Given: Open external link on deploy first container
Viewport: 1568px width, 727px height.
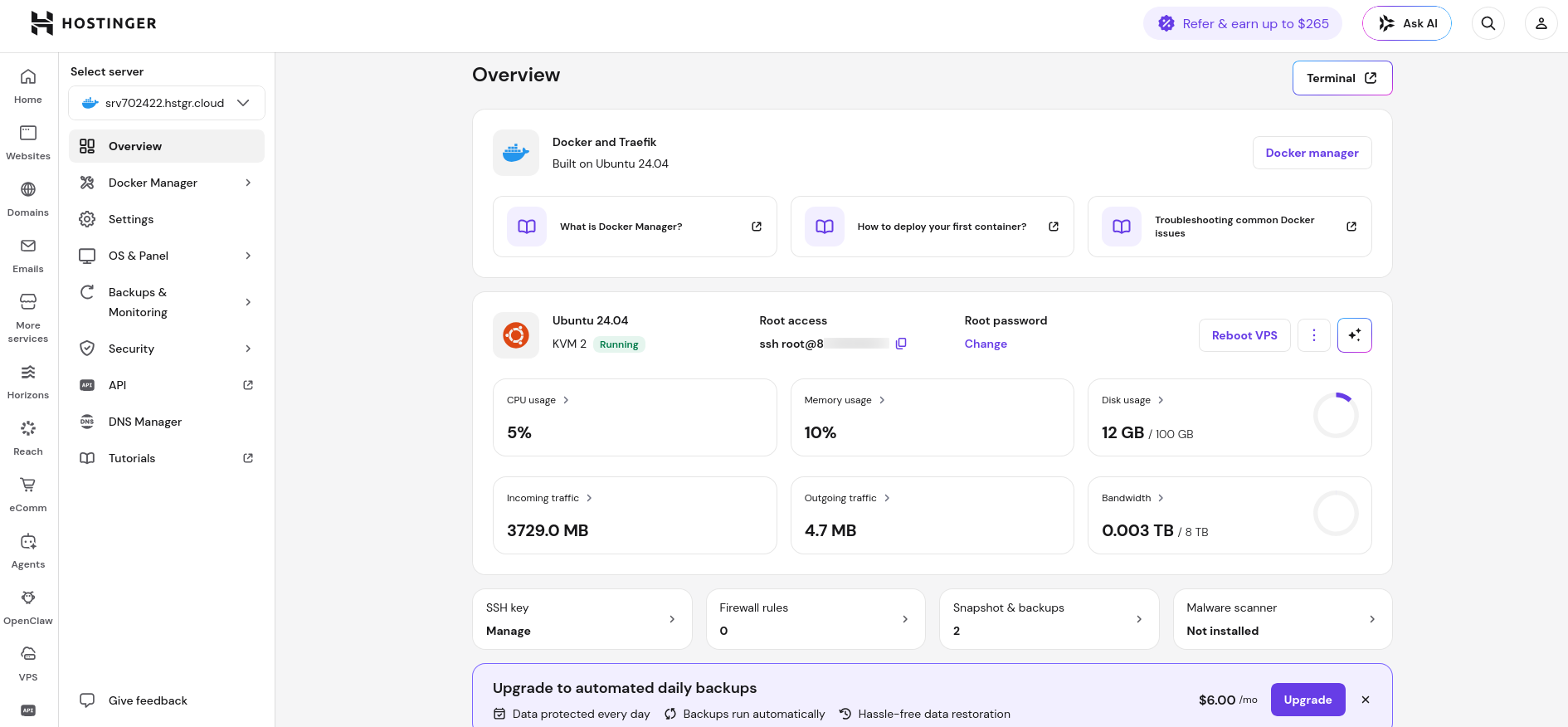Looking at the screenshot, I should 1054,227.
